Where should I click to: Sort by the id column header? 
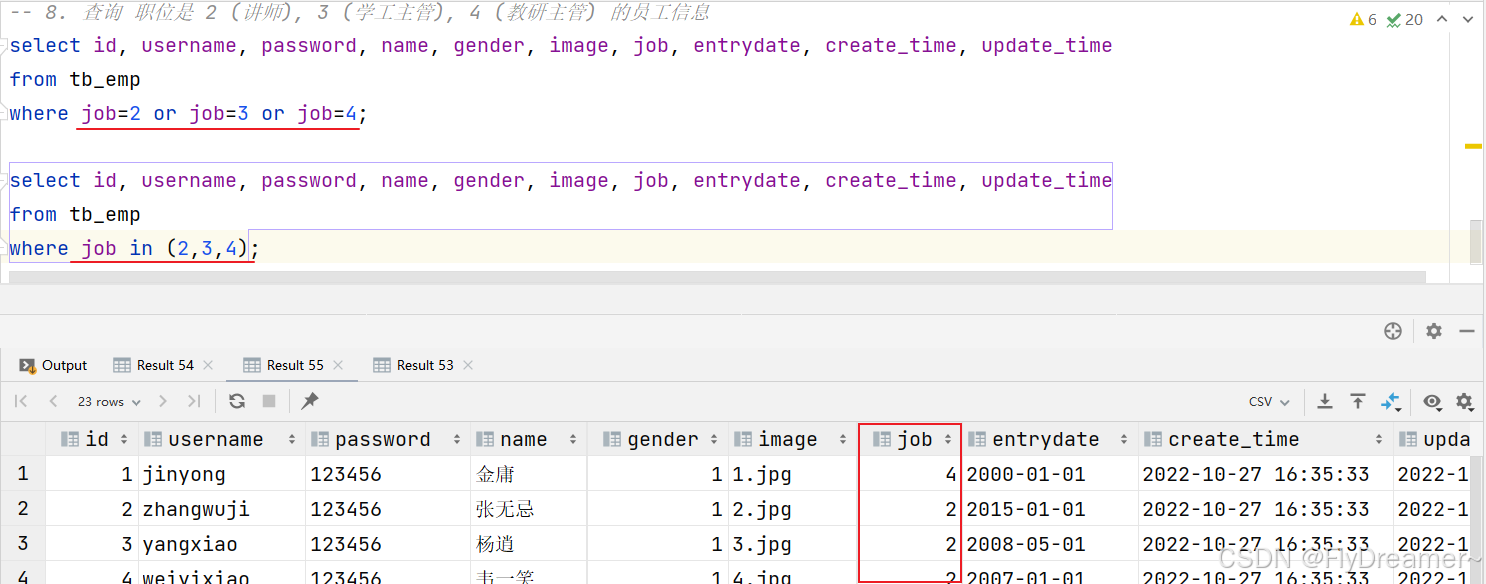tap(93, 439)
